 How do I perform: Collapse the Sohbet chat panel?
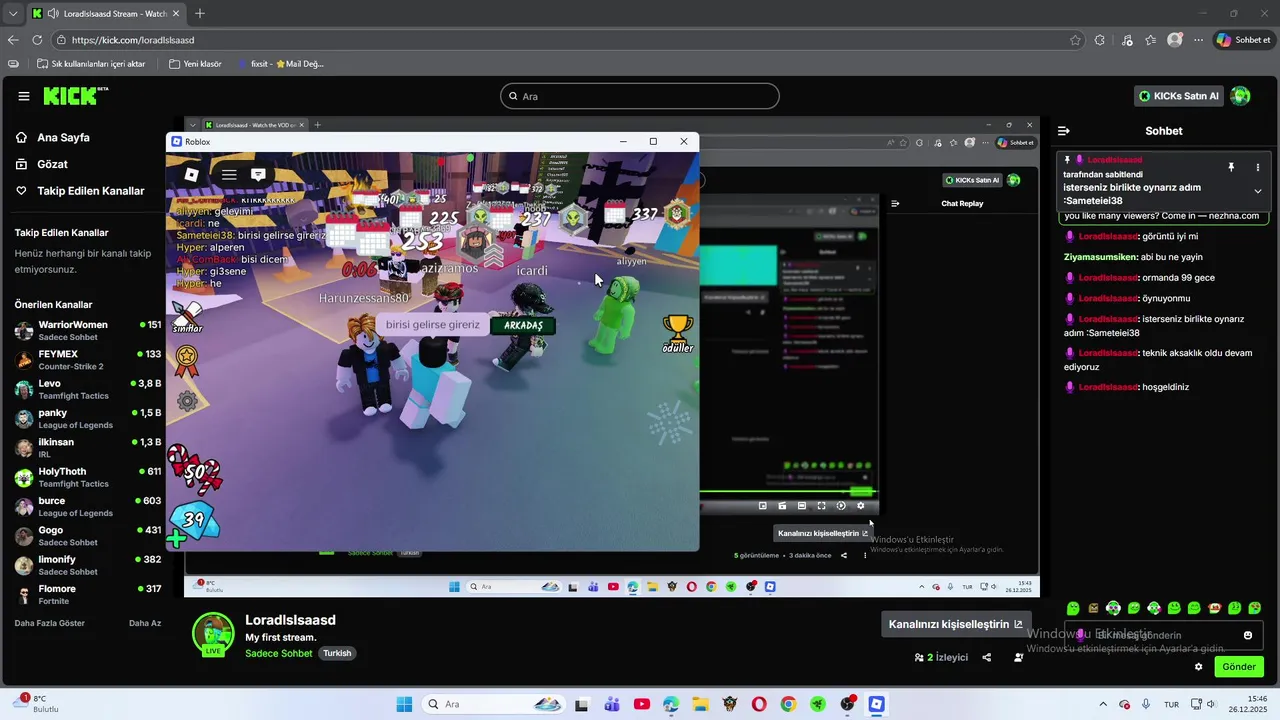coord(1064,131)
